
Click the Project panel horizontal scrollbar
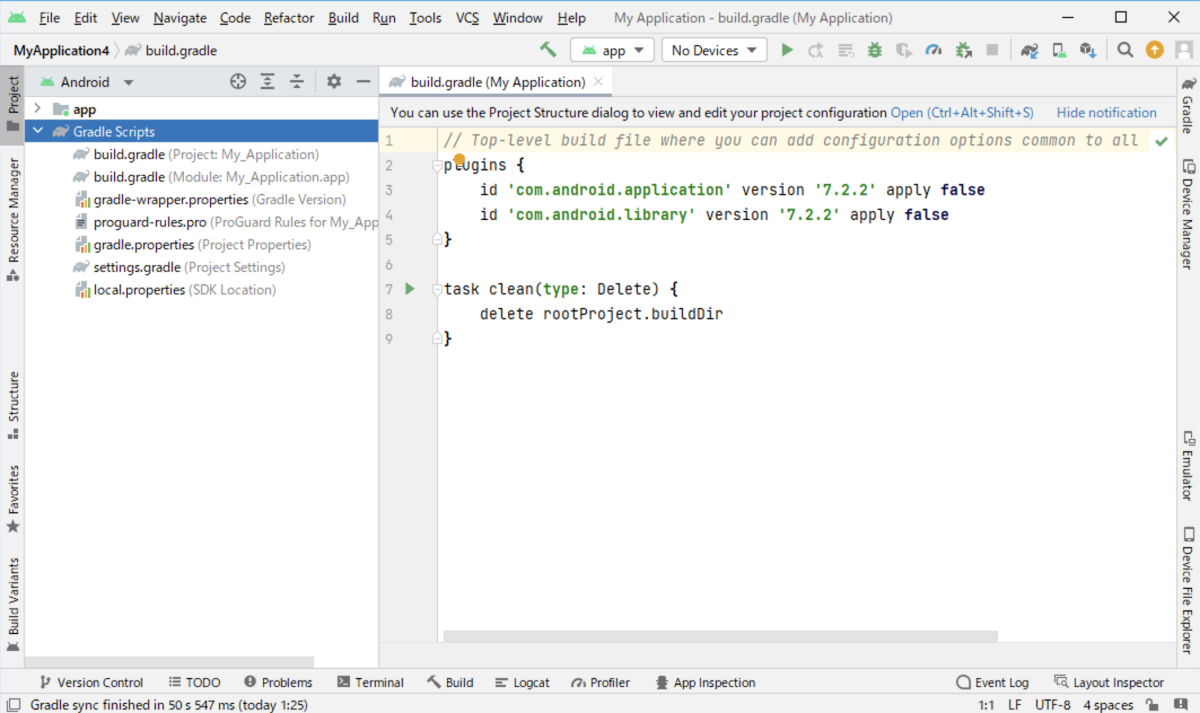[169, 662]
